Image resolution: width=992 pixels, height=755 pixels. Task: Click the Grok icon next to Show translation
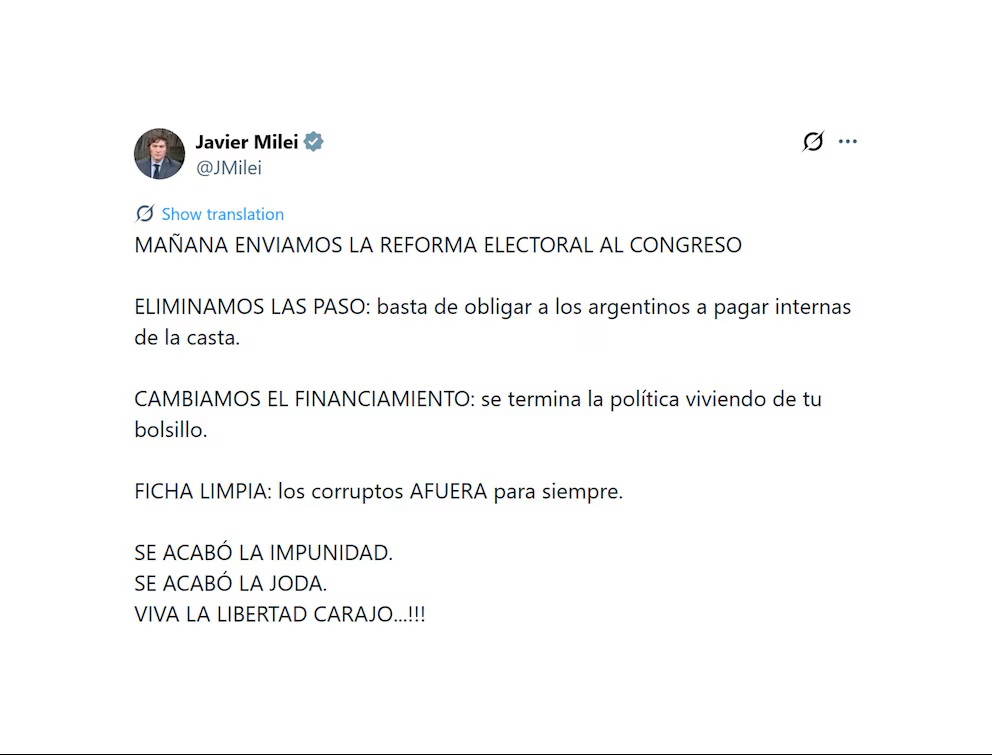click(145, 213)
